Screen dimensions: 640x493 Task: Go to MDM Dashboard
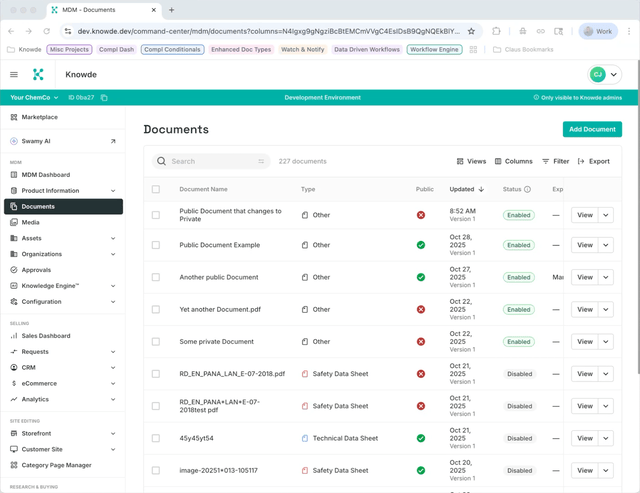(x=46, y=175)
